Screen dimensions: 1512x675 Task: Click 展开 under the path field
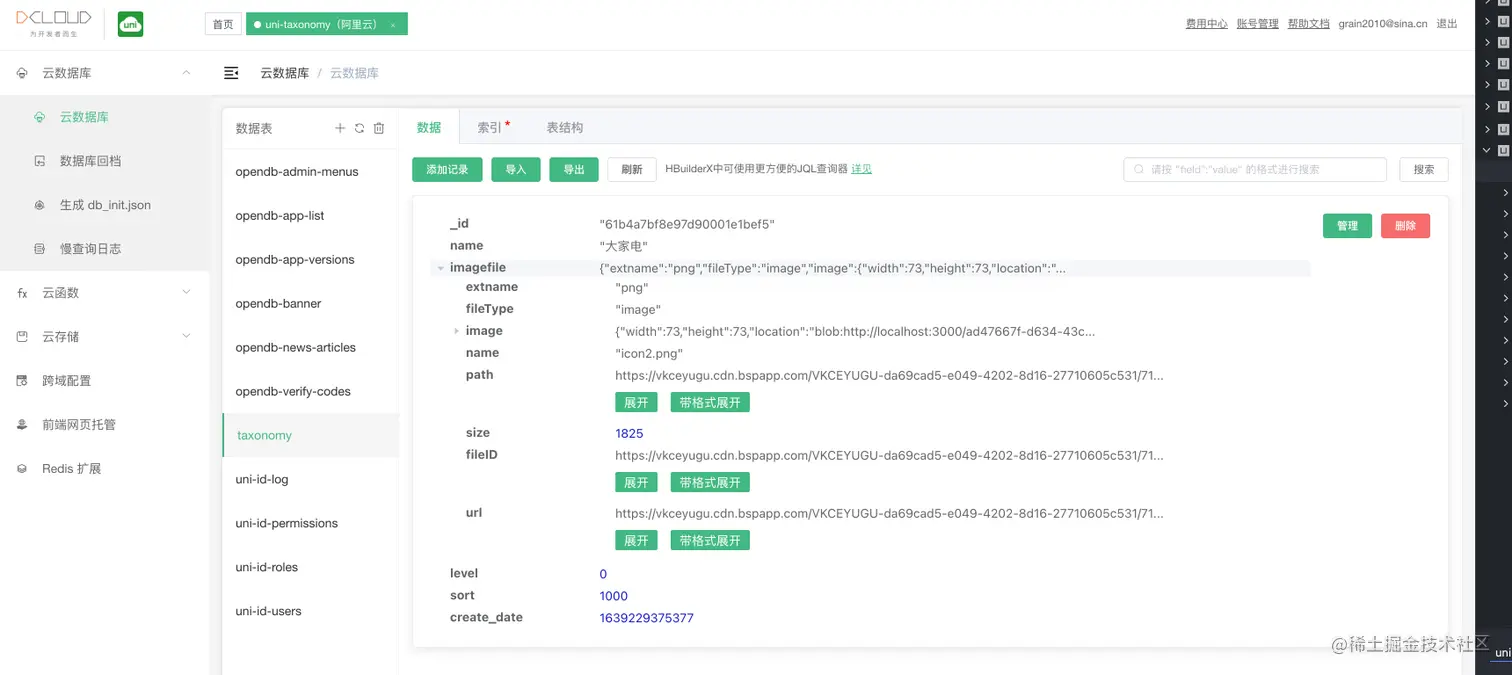pyautogui.click(x=636, y=402)
